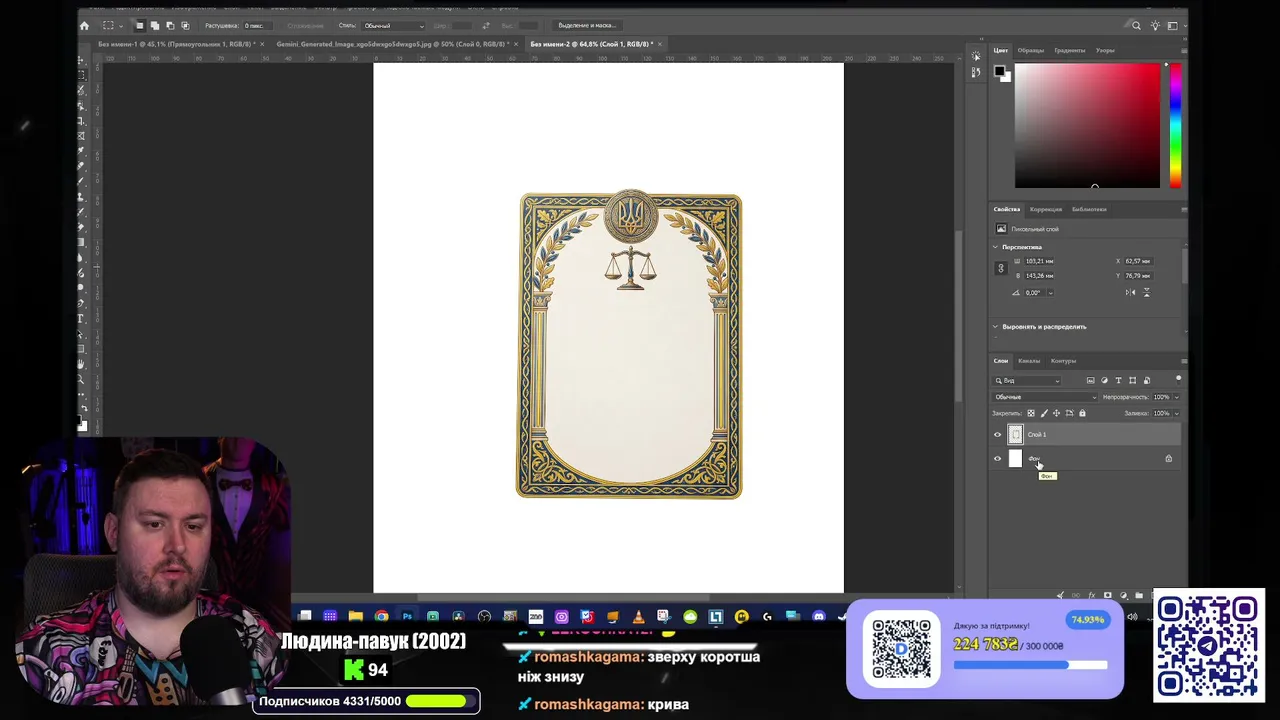
Task: Click the Выделение и маска button
Action: 587,25
